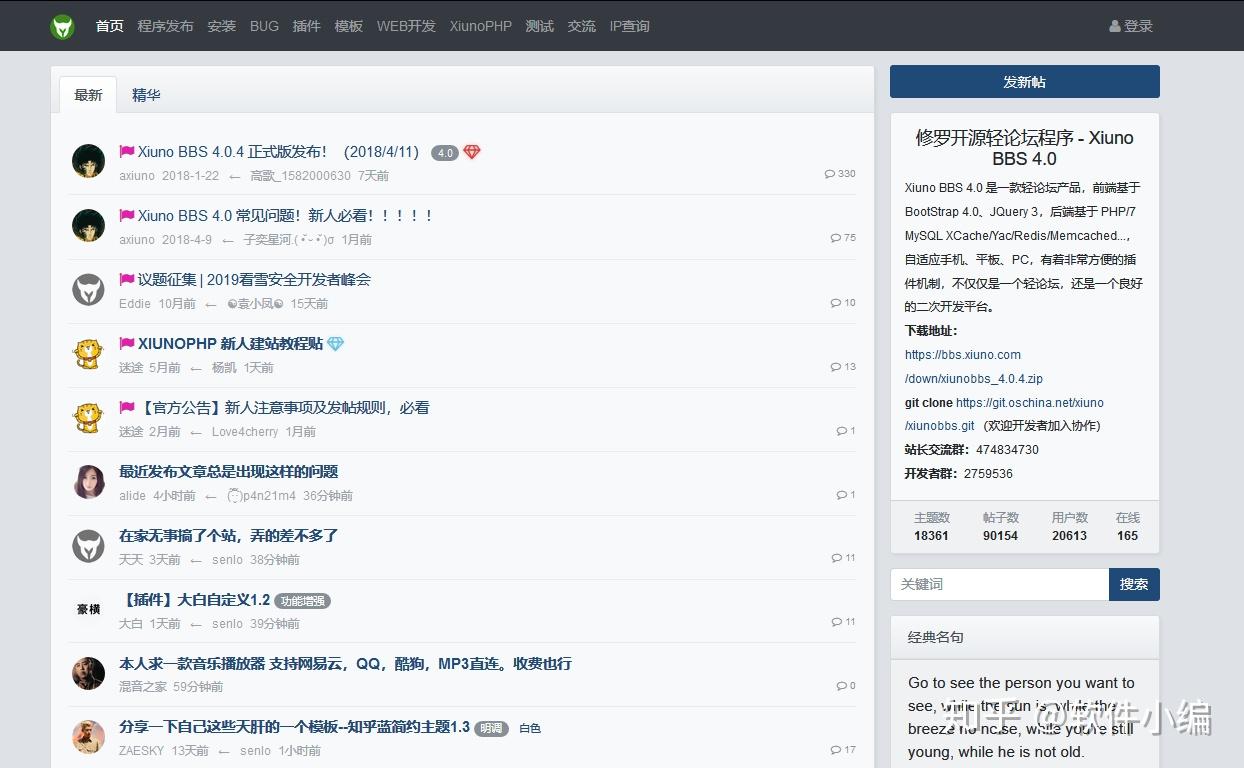Viewport: 1244px width, 768px height.
Task: Click the blue diamond icon on 新人建站教程贴
Action: point(335,344)
